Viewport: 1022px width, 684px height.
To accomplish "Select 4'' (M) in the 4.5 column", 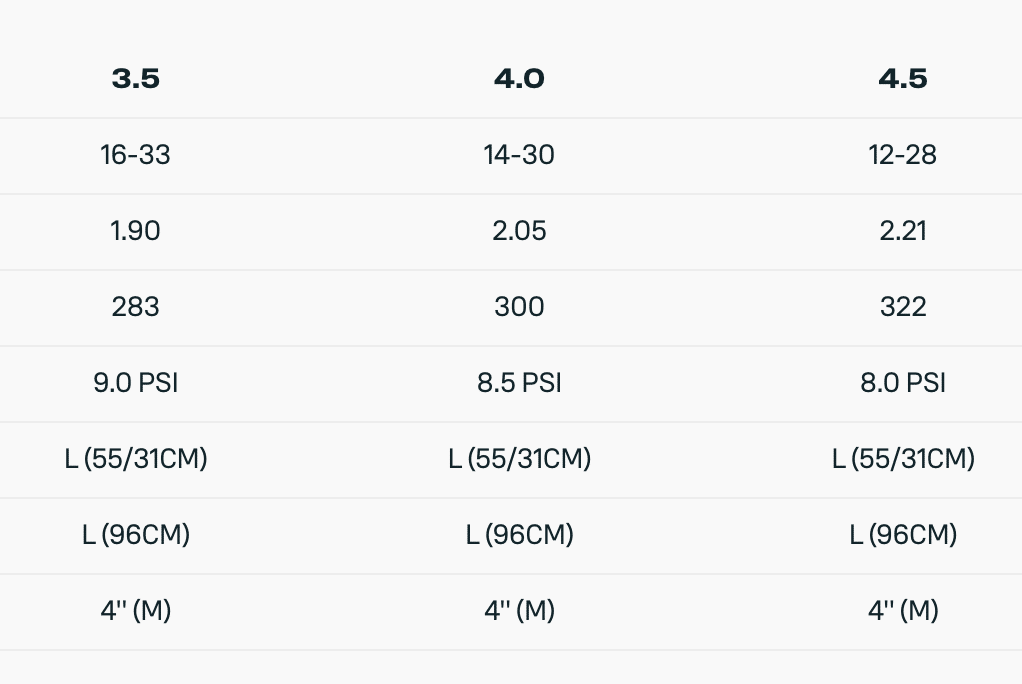I will pyautogui.click(x=903, y=611).
